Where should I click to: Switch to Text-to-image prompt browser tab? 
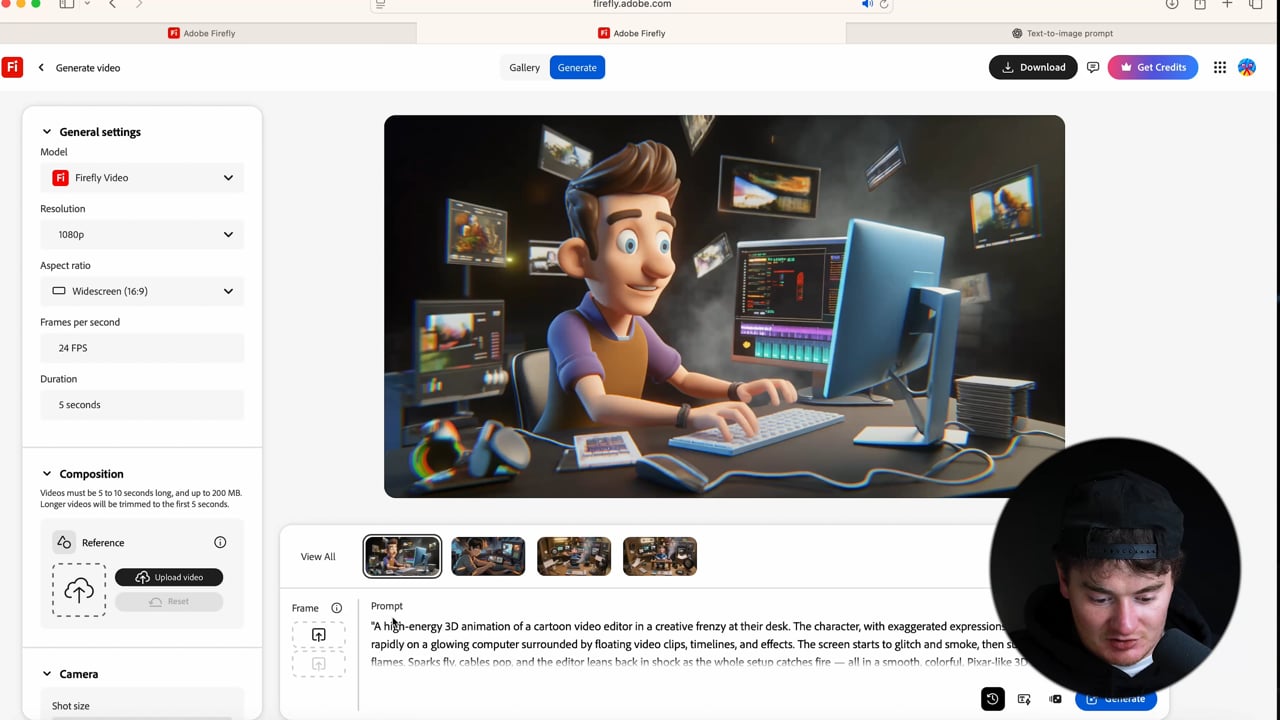click(1062, 33)
